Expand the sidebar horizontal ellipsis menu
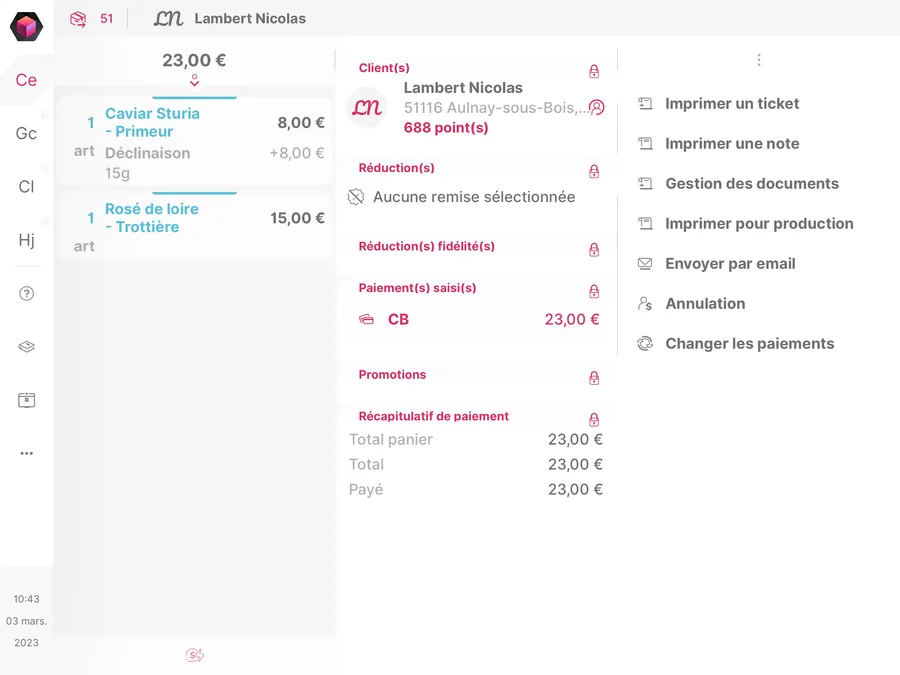The image size is (900, 675). (x=27, y=453)
